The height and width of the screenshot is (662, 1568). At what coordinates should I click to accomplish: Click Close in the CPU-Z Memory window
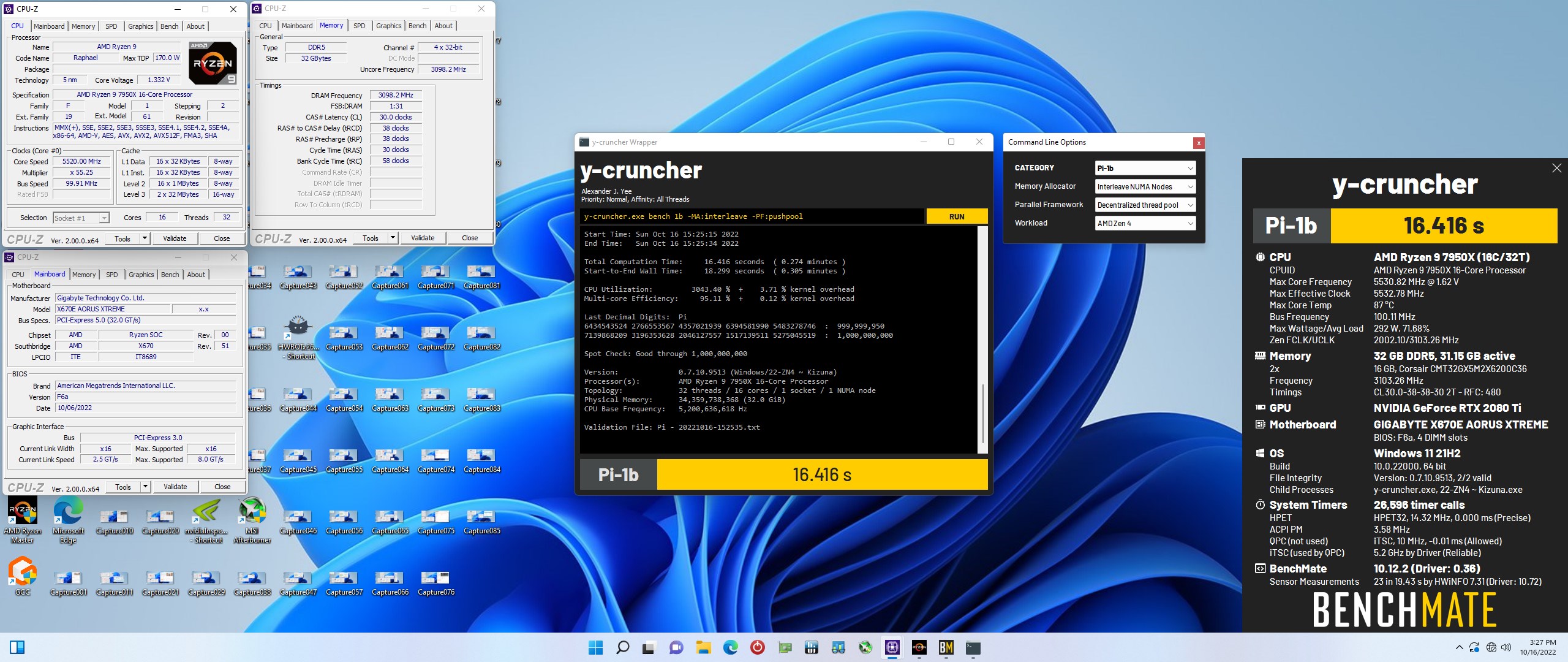[x=470, y=238]
